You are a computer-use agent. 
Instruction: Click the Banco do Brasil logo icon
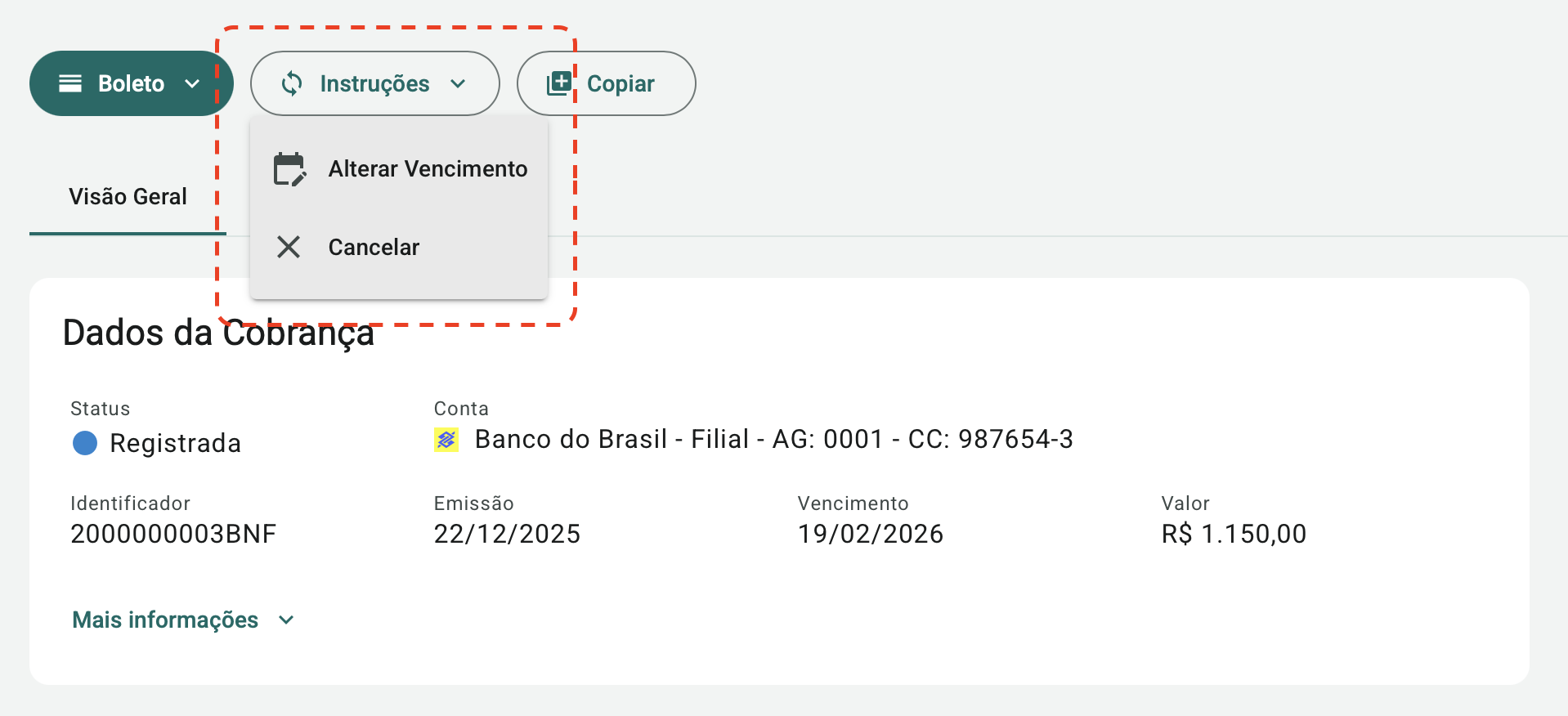tap(446, 441)
